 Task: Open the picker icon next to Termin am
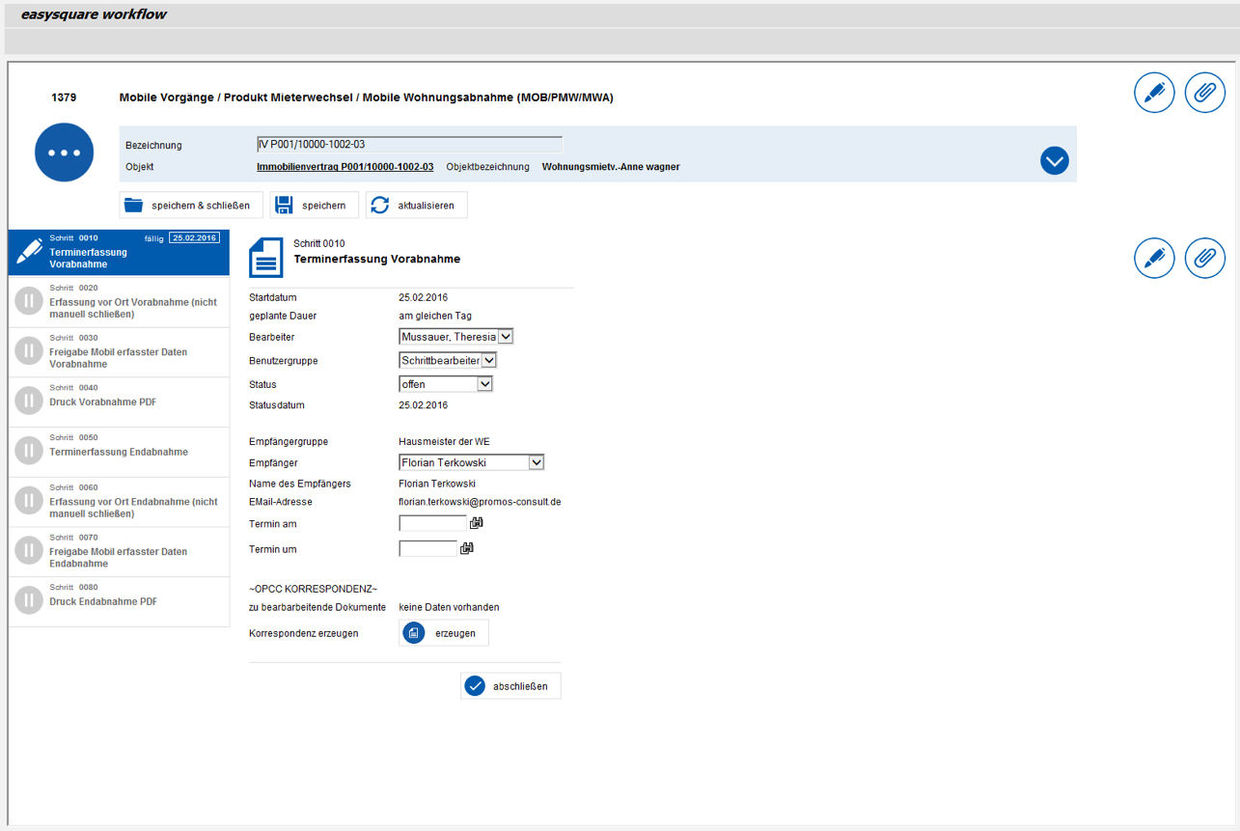pos(476,523)
